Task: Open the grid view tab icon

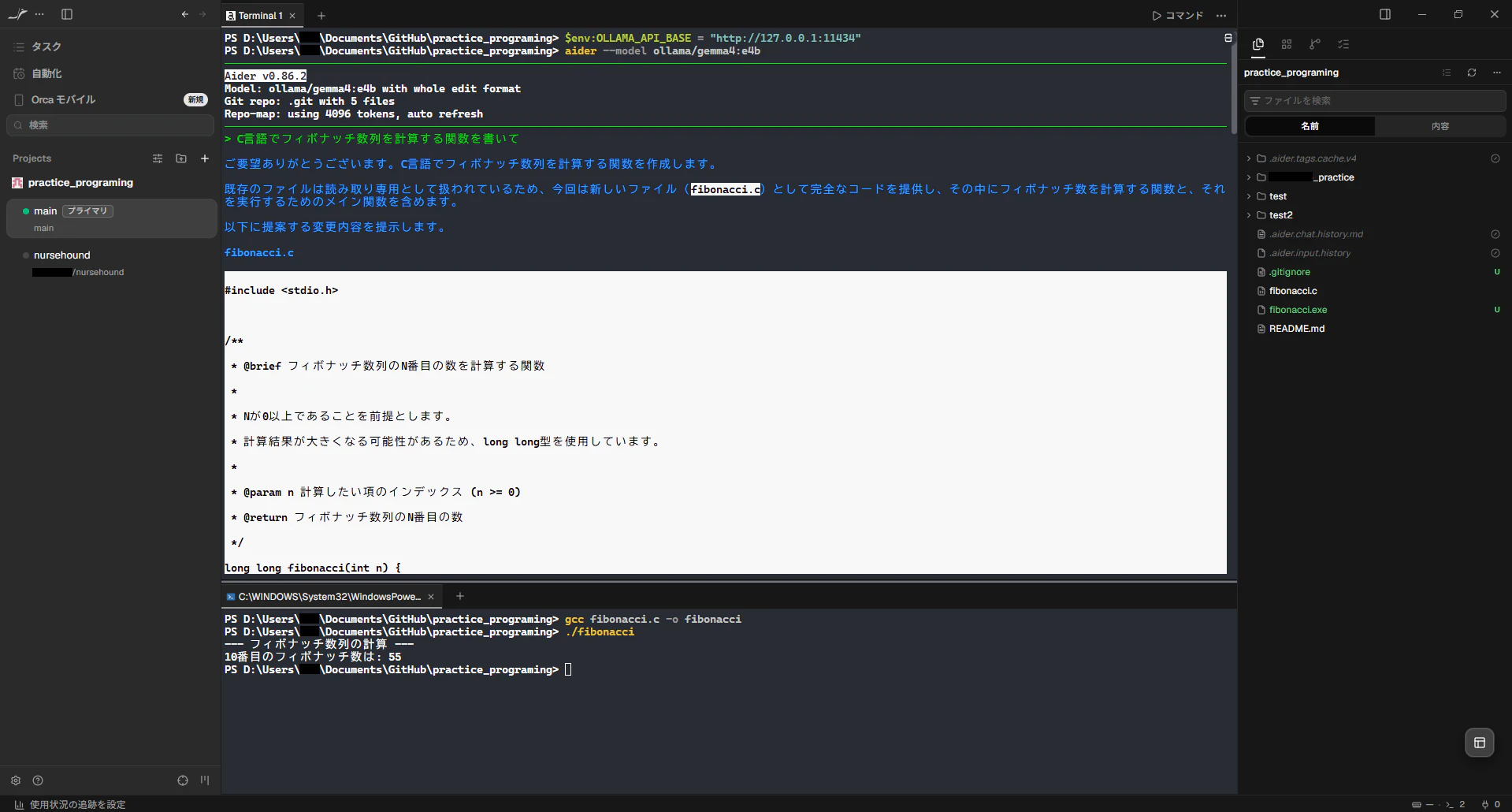Action: (x=1287, y=44)
